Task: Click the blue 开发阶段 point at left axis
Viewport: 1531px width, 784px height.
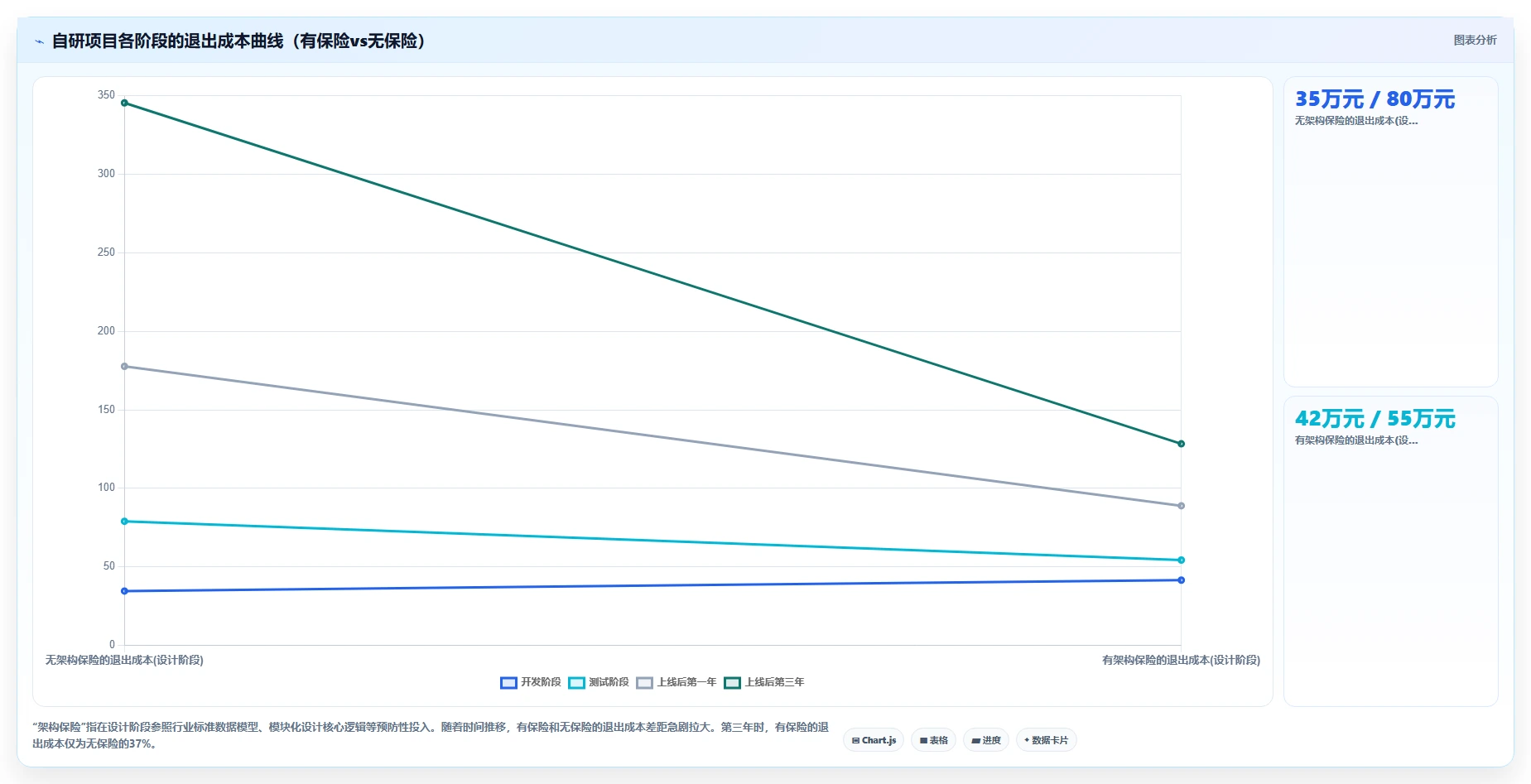Action: (x=124, y=591)
